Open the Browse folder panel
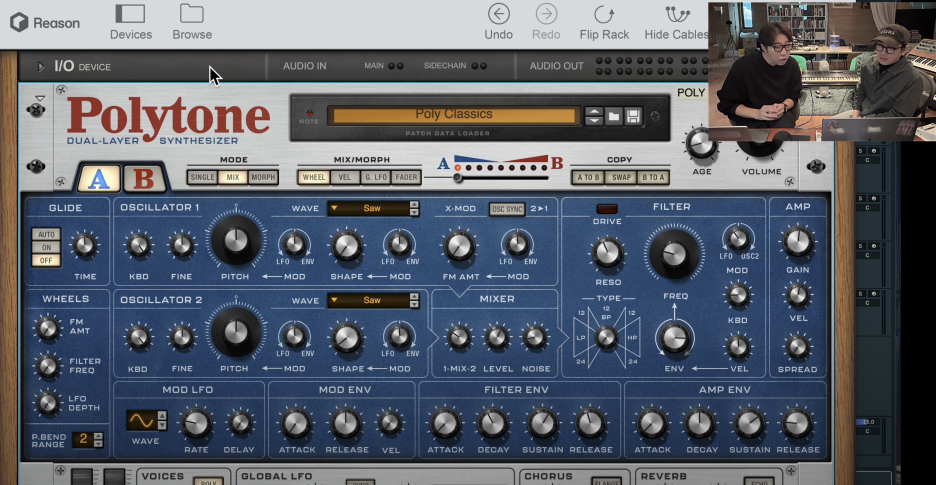 [x=192, y=22]
